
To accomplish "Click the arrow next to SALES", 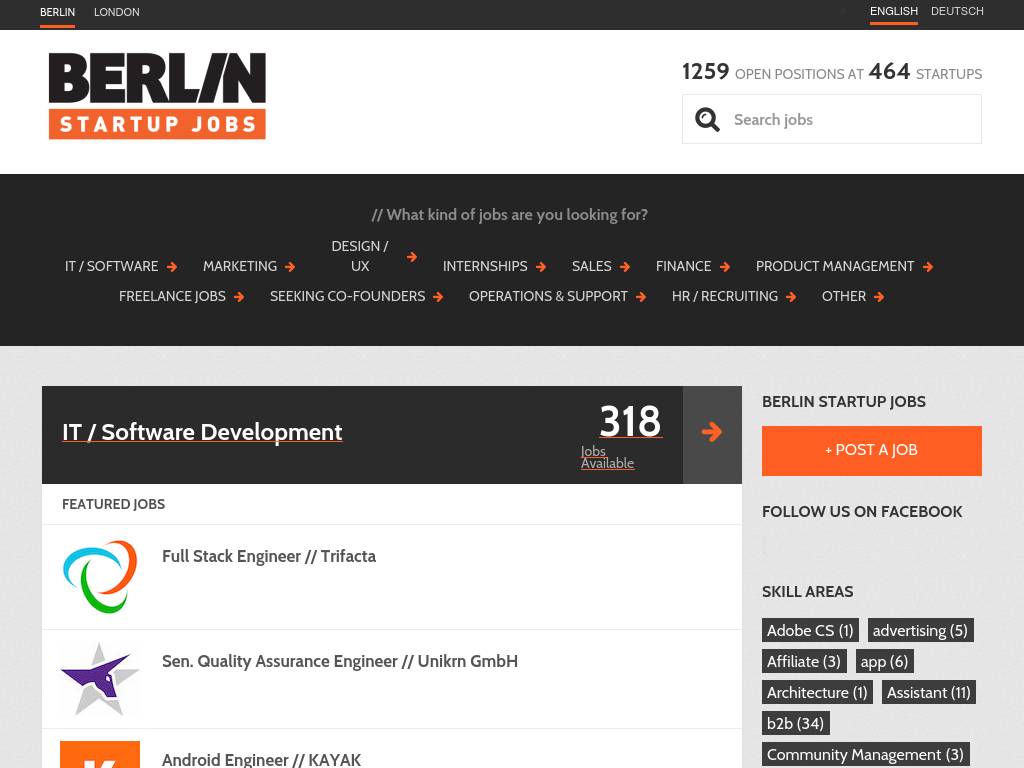I will 625,267.
